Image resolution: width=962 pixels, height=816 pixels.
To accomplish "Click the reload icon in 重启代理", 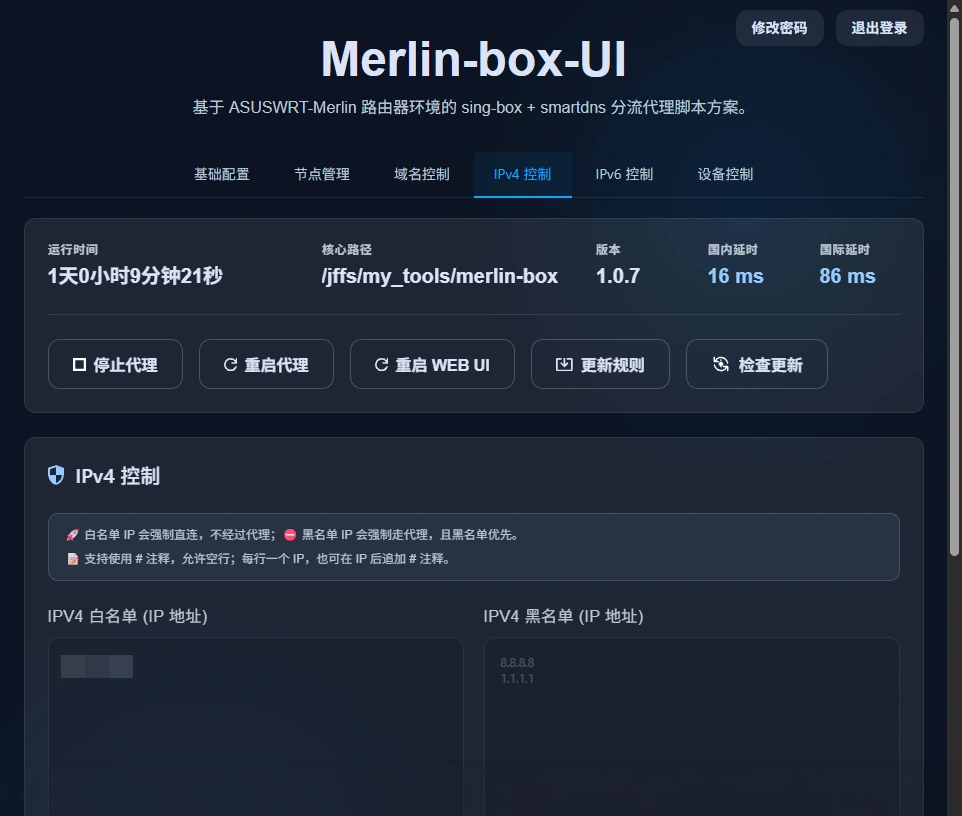I will (230, 365).
